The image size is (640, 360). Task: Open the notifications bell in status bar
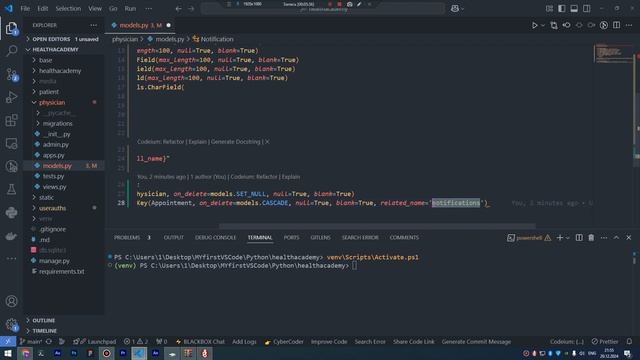629,341
